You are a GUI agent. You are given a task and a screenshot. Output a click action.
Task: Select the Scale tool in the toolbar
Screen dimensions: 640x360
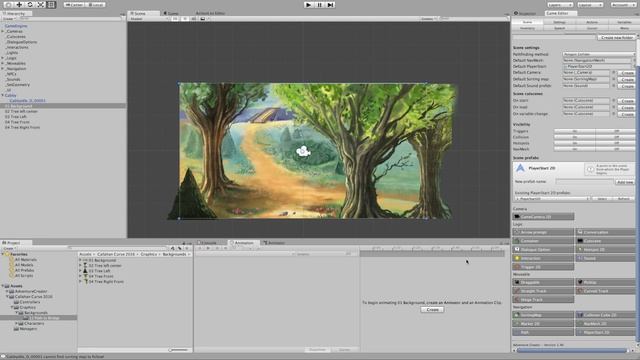tap(40, 4)
